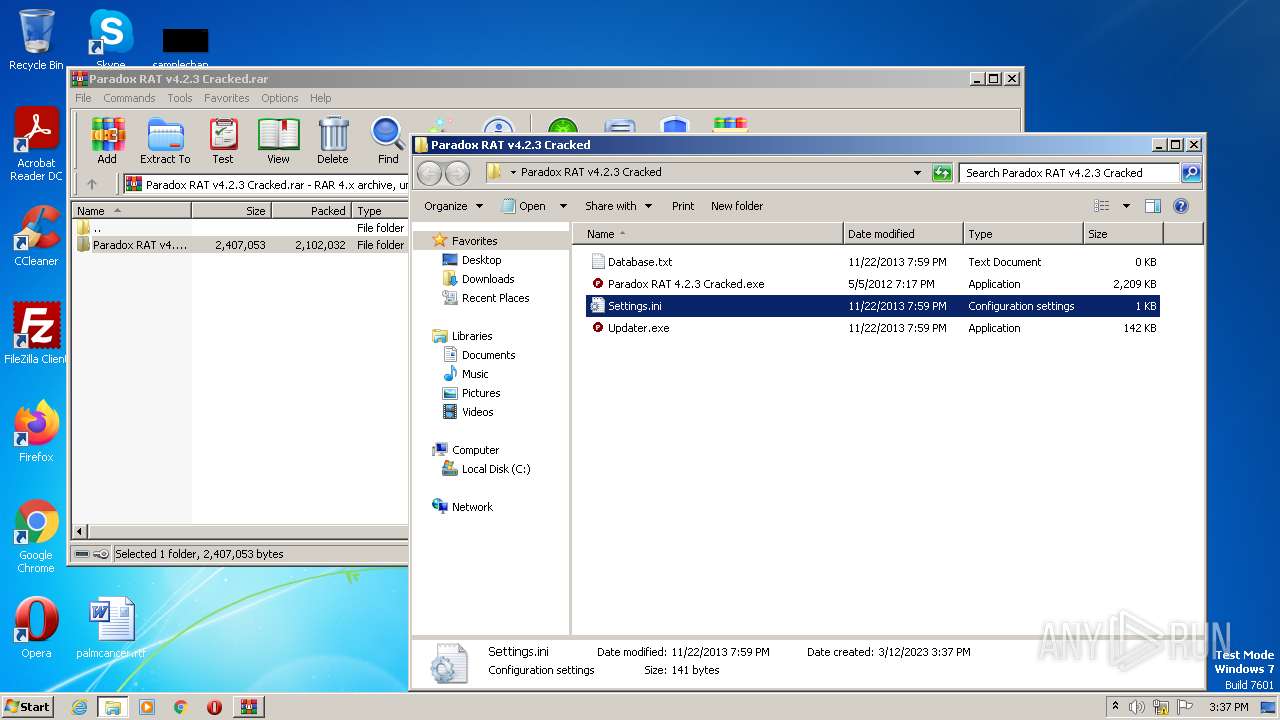
Task: Open Acrobat Reader DC desktop icon
Action: 36,145
